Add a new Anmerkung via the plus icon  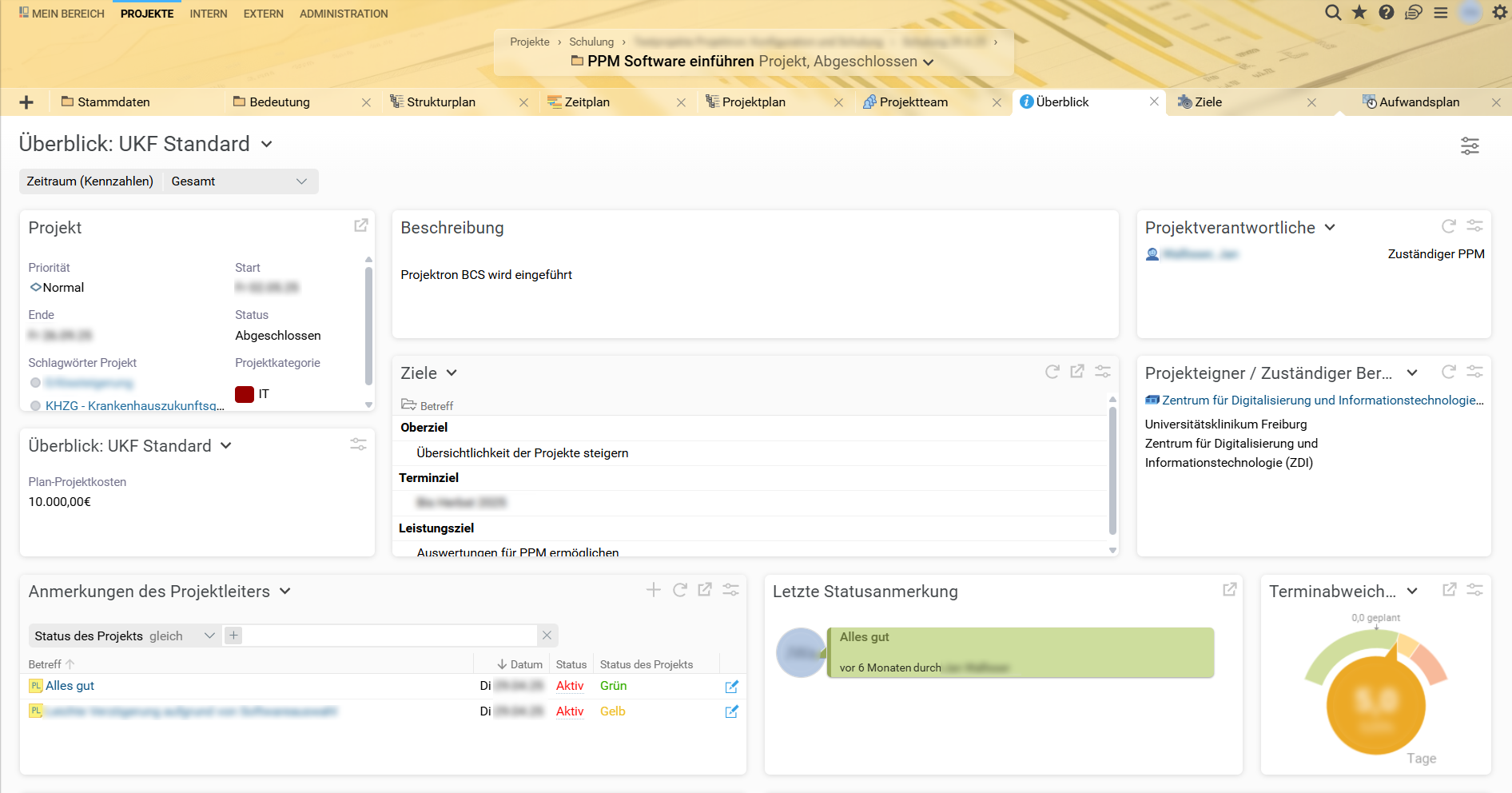pos(654,589)
